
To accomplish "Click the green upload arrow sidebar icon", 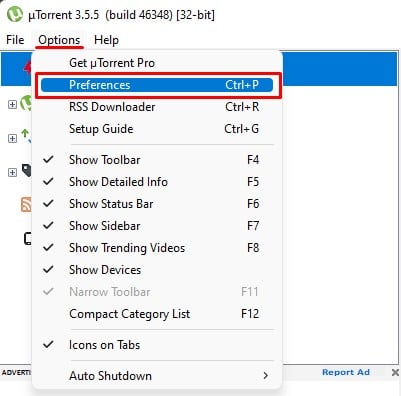I will pos(26,136).
